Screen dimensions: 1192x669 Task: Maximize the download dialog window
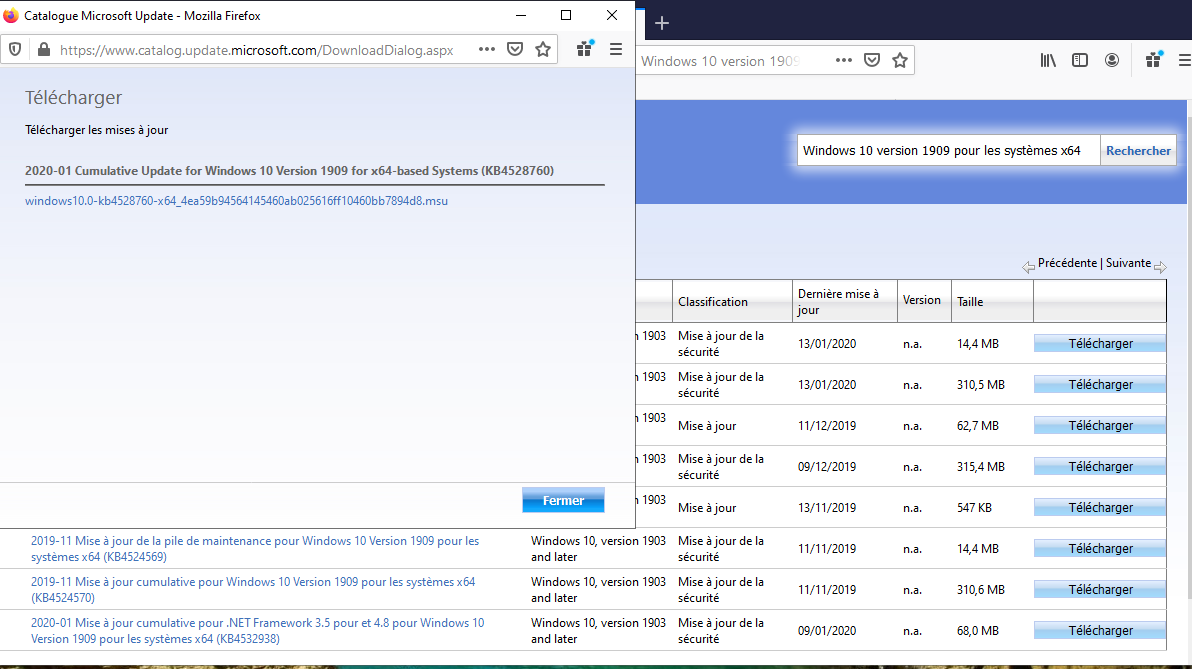[x=566, y=15]
